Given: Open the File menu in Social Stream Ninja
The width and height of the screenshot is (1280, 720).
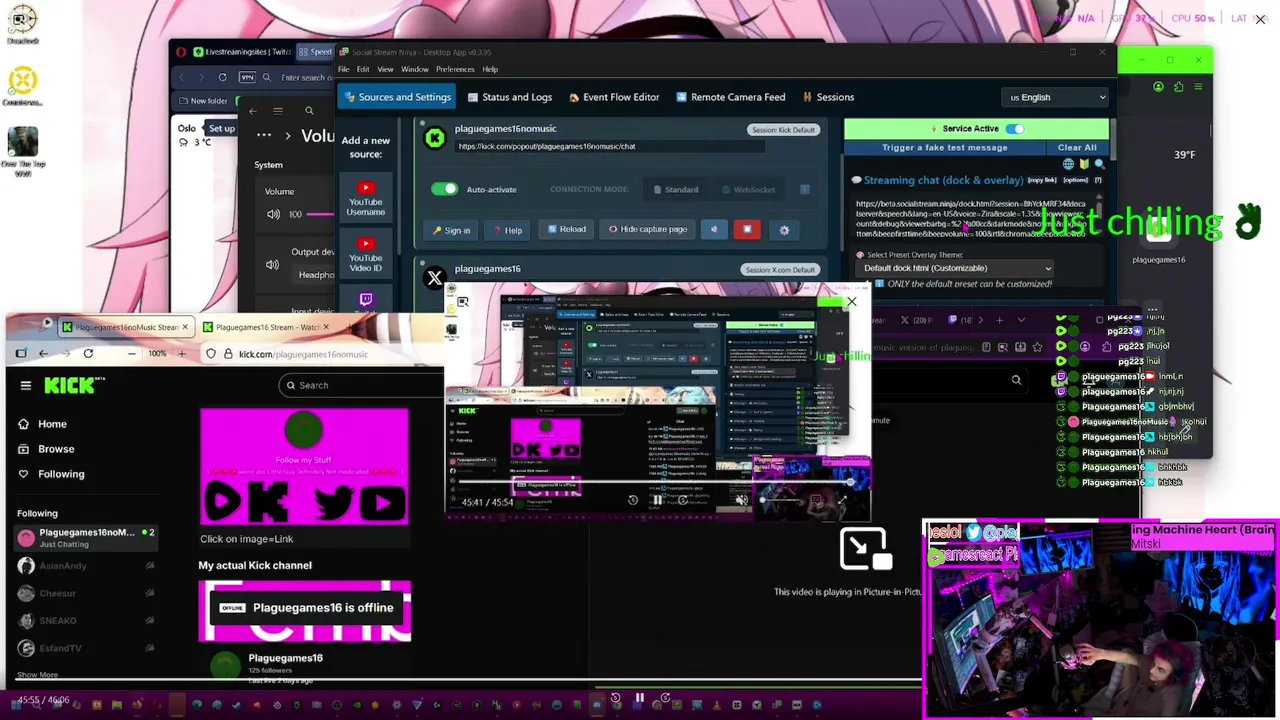Looking at the screenshot, I should [343, 69].
